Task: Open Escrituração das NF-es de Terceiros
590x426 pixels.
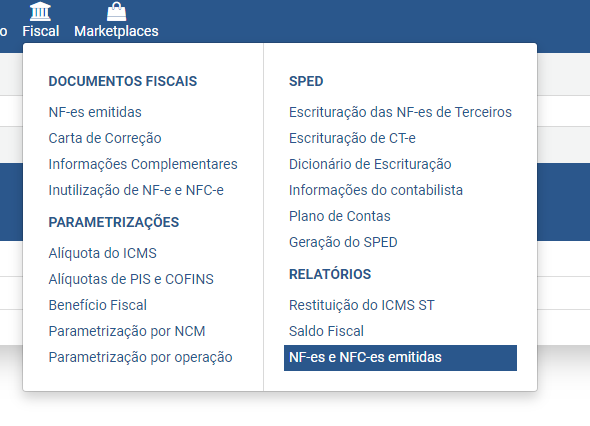Action: [400, 112]
